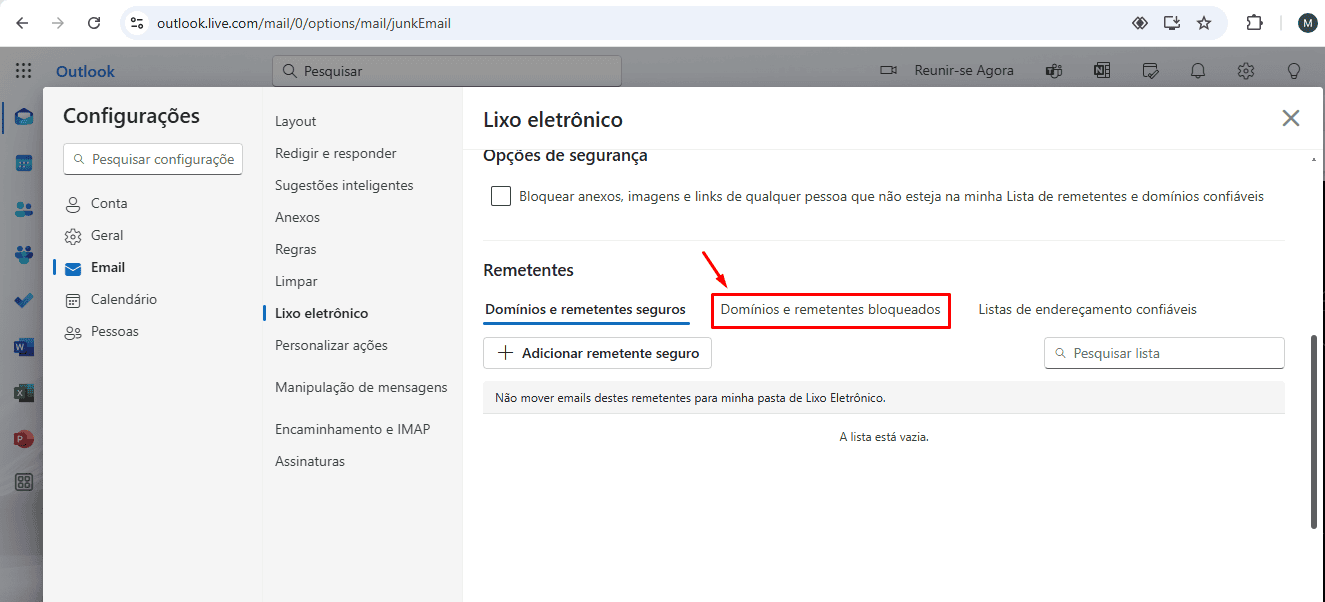The height and width of the screenshot is (602, 1325).
Task: Open the To Do checkmark icon
Action: 23,300
